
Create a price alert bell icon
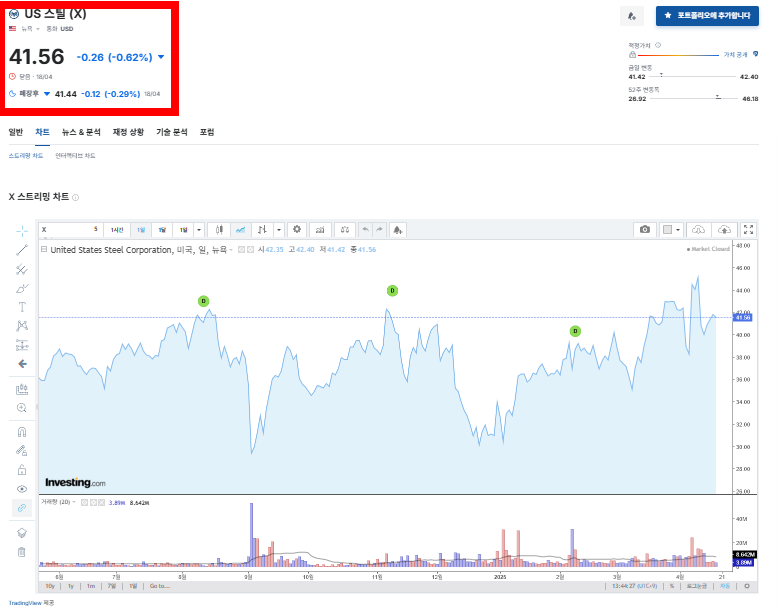[397, 229]
